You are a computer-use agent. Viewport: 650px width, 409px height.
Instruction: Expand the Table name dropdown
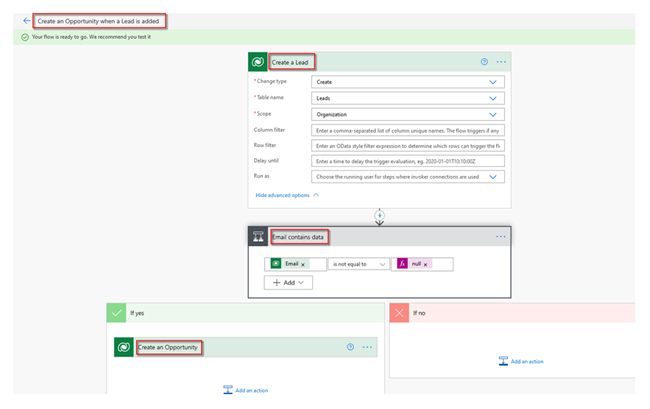pyautogui.click(x=493, y=98)
